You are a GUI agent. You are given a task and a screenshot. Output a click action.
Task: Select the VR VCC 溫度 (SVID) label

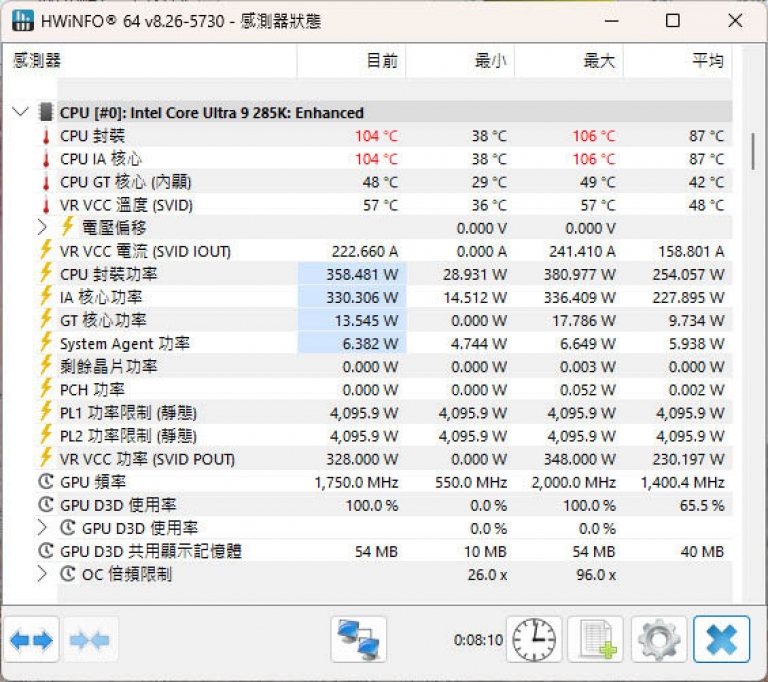point(126,205)
